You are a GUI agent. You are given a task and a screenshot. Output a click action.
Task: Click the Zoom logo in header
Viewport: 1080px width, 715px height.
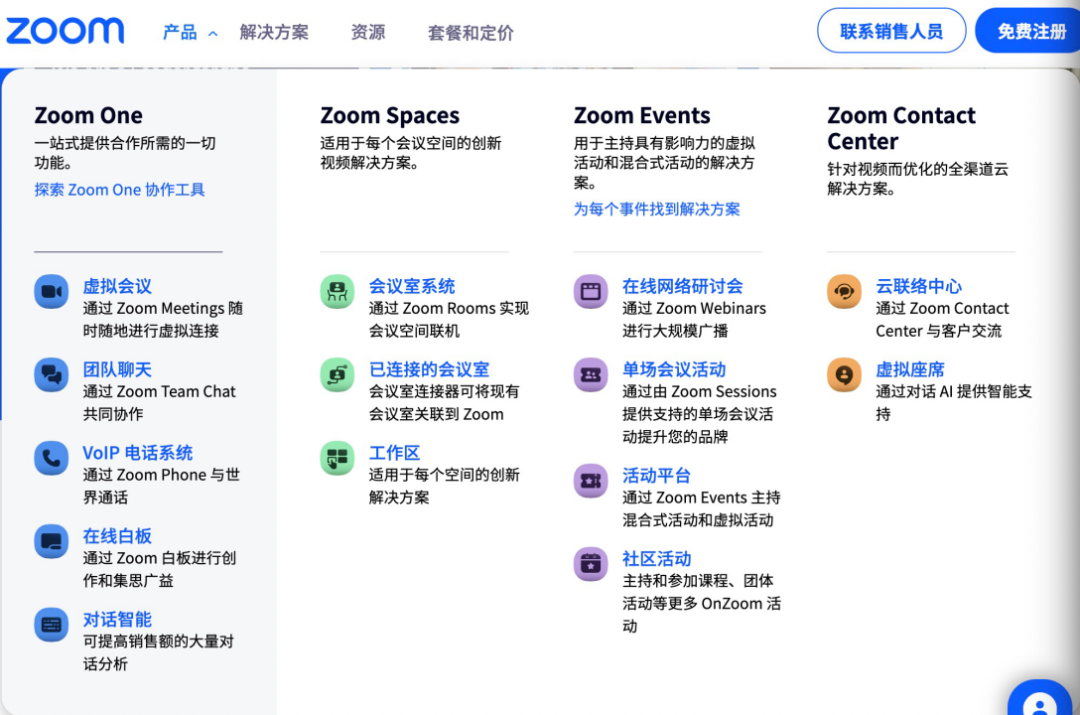coord(65,31)
